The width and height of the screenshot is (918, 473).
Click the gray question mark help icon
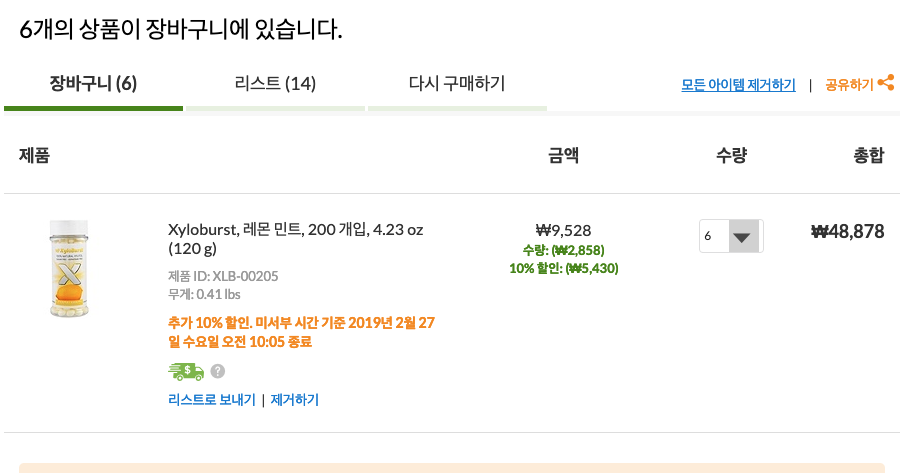click(x=218, y=371)
